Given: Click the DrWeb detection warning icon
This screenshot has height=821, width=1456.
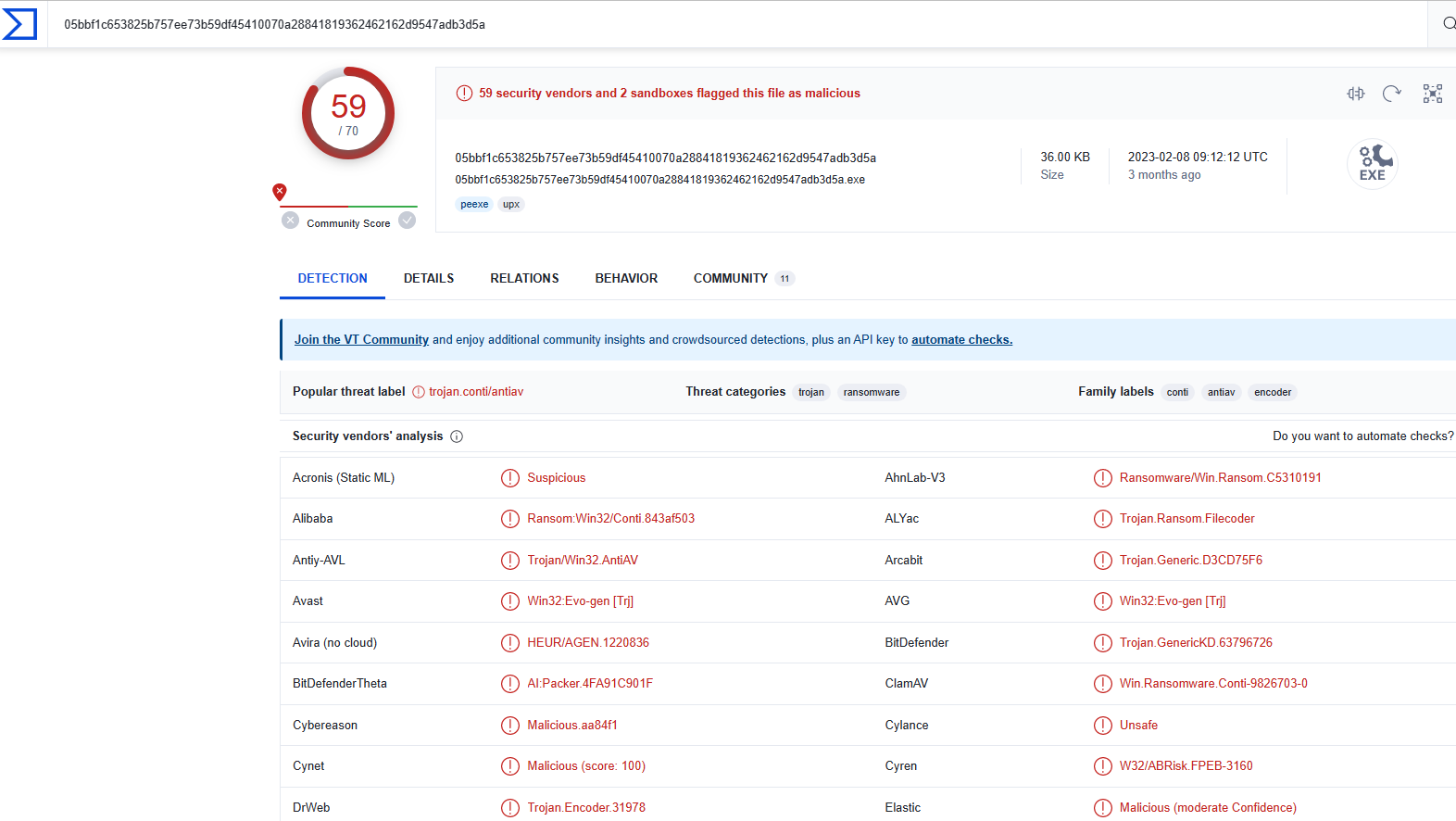Looking at the screenshot, I should (510, 808).
